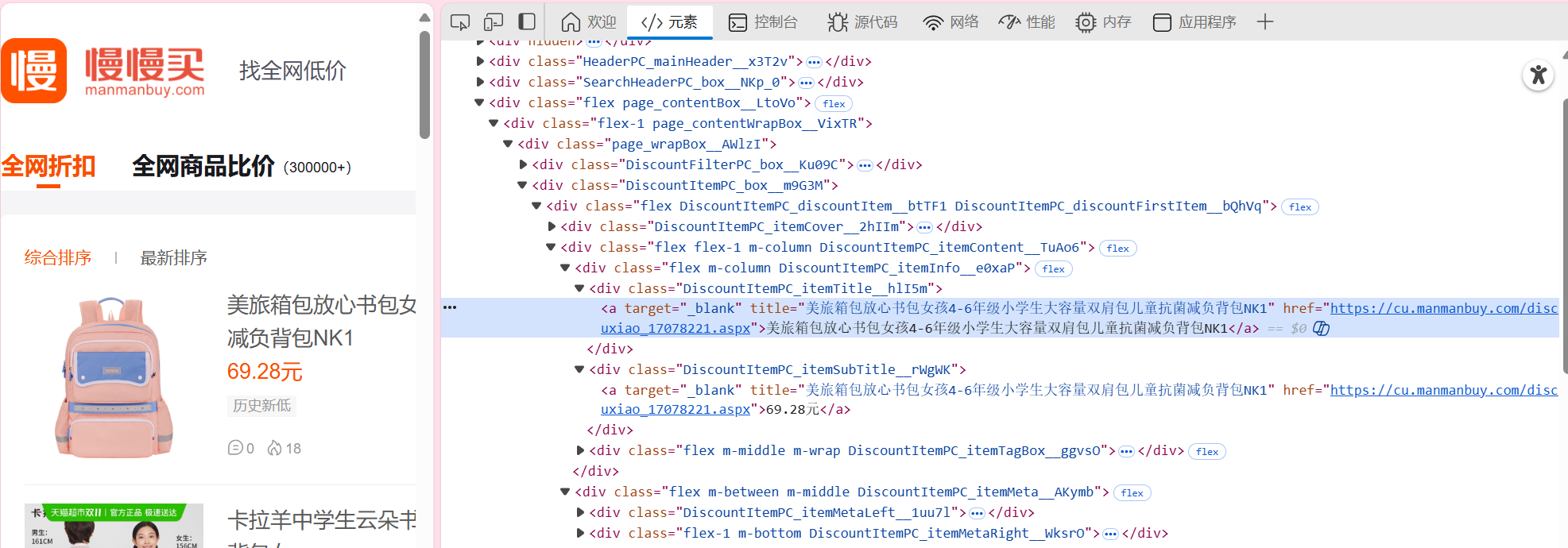Click the 69.28元 price
The image size is (1568, 548).
[265, 372]
